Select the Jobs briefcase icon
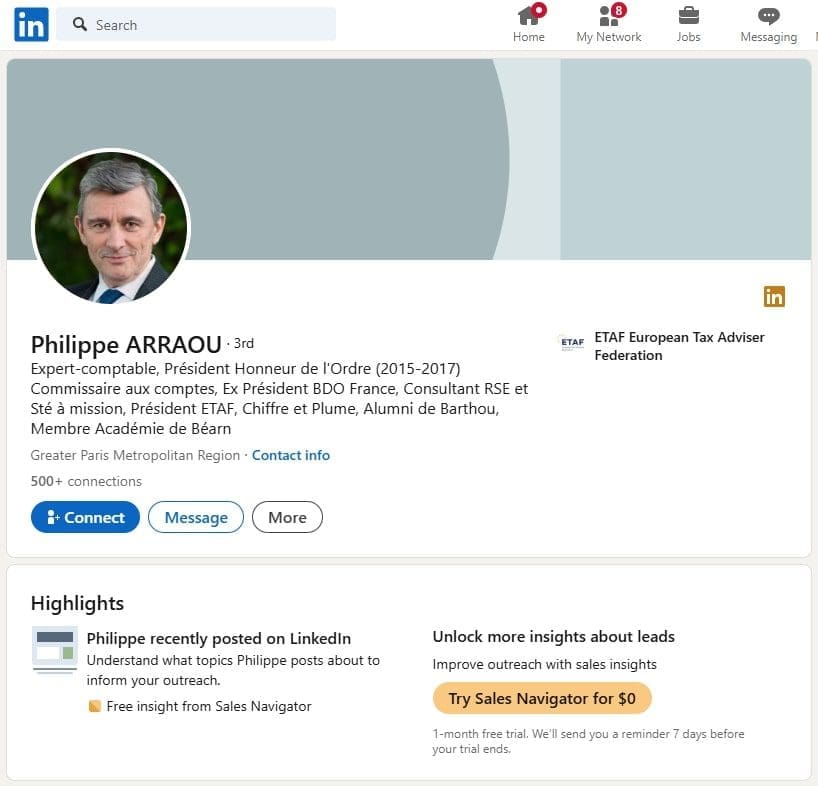818x786 pixels. [688, 17]
